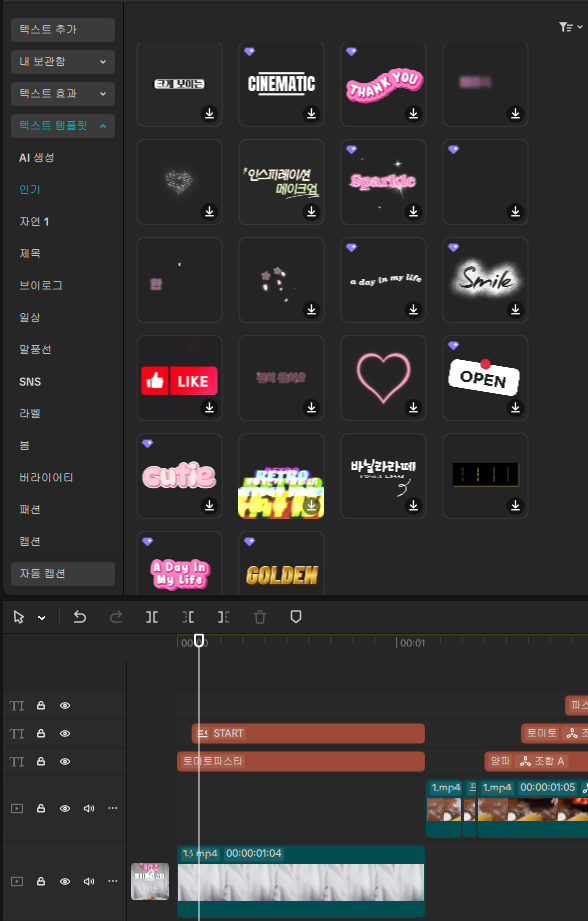Download the LIKE thumbs-up template
The image size is (588, 921).
pos(209,407)
